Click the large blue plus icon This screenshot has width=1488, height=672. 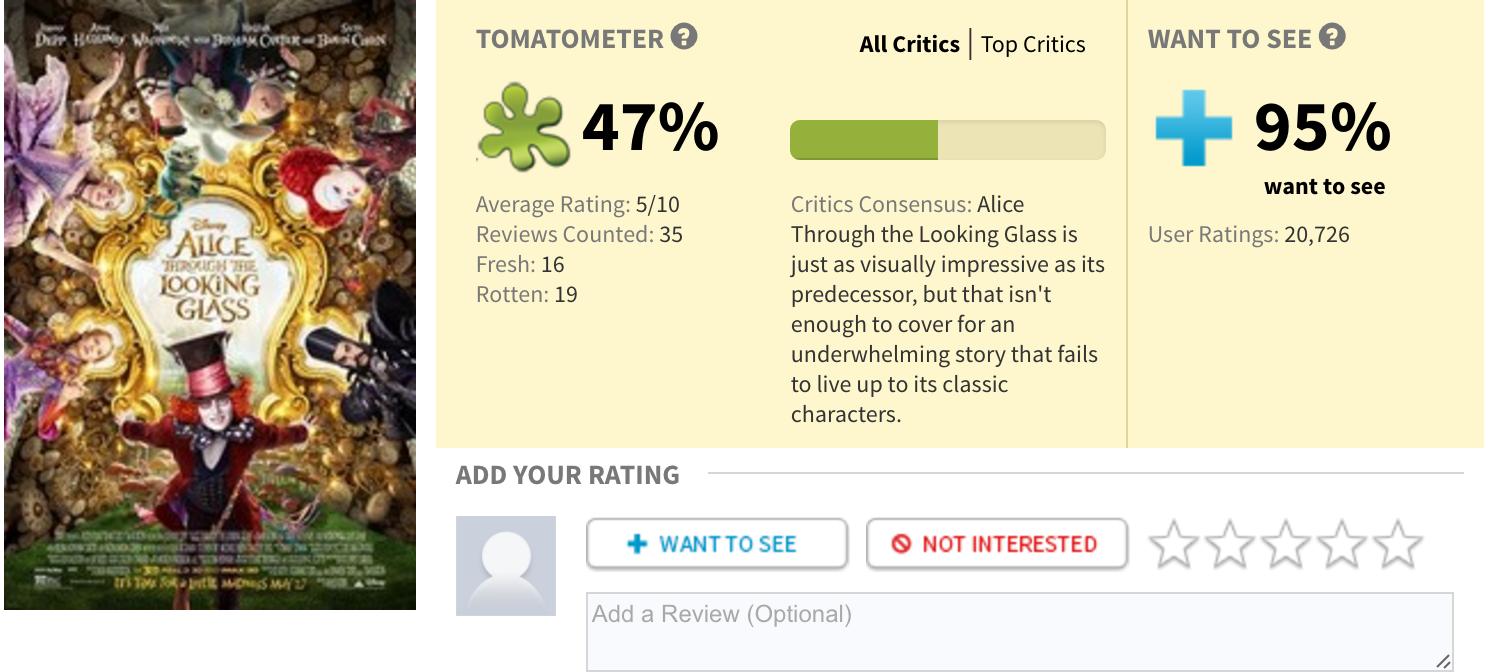(x=1193, y=127)
